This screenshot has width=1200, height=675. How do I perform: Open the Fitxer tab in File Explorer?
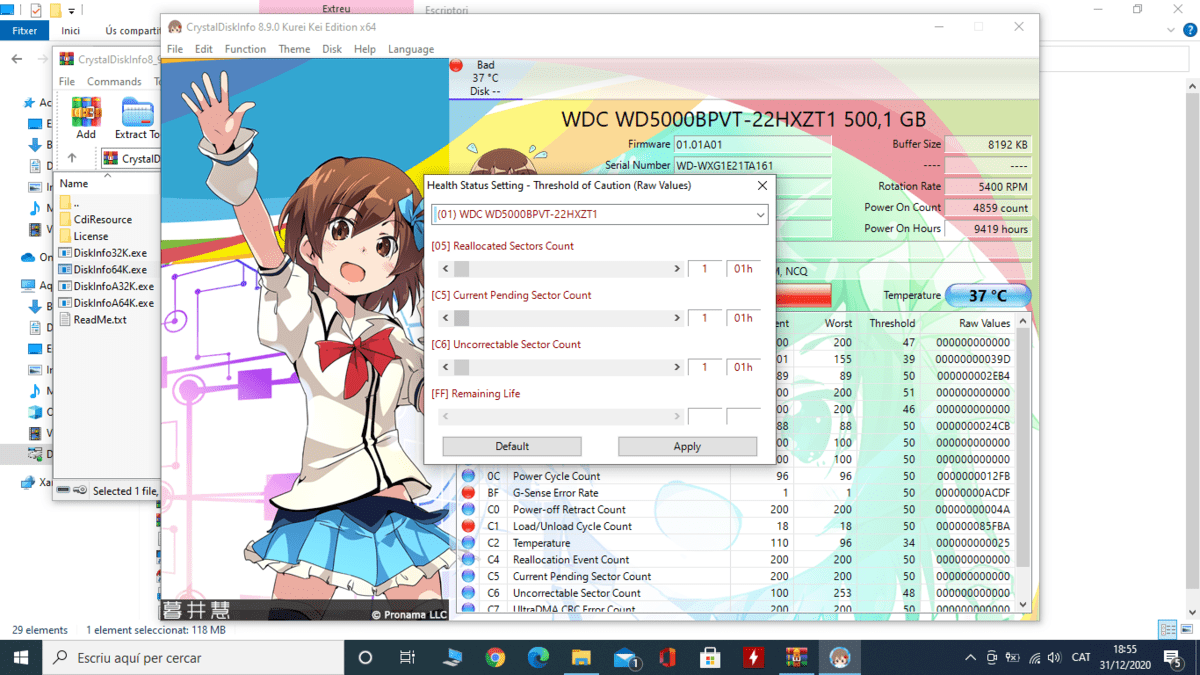(24, 31)
